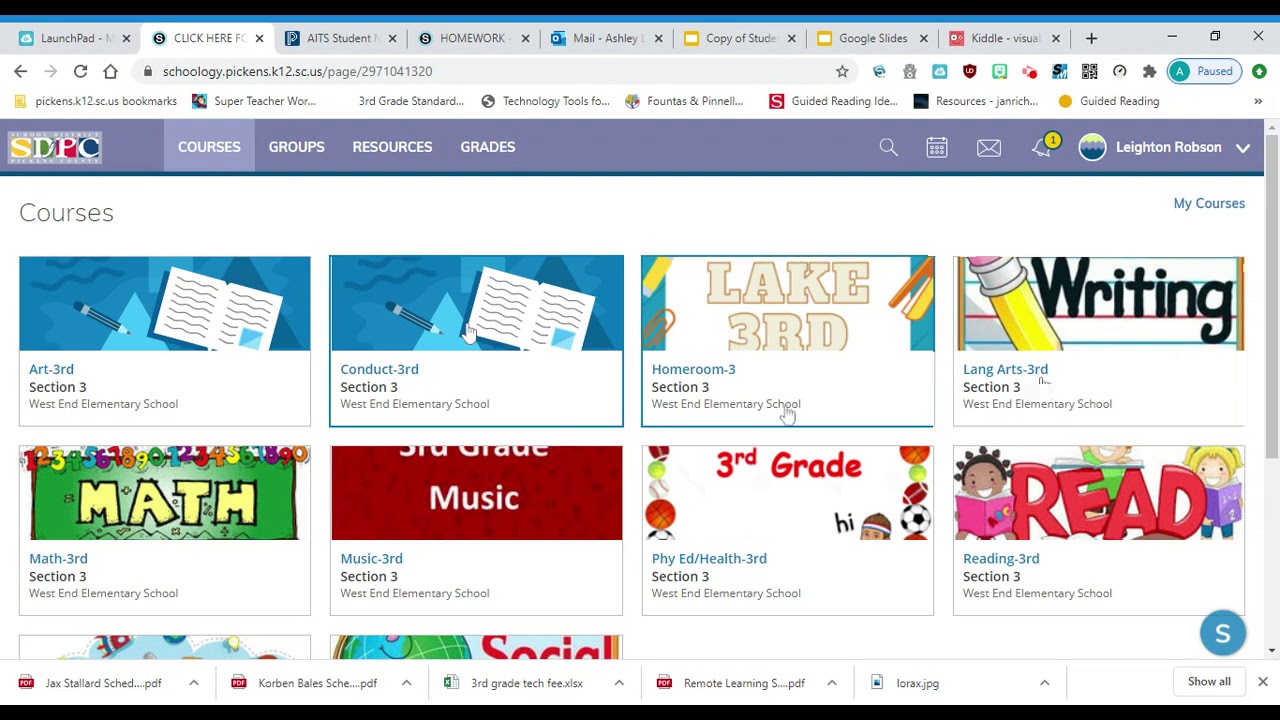Image resolution: width=1280 pixels, height=720 pixels.
Task: Reload the current page
Action: pyautogui.click(x=80, y=71)
